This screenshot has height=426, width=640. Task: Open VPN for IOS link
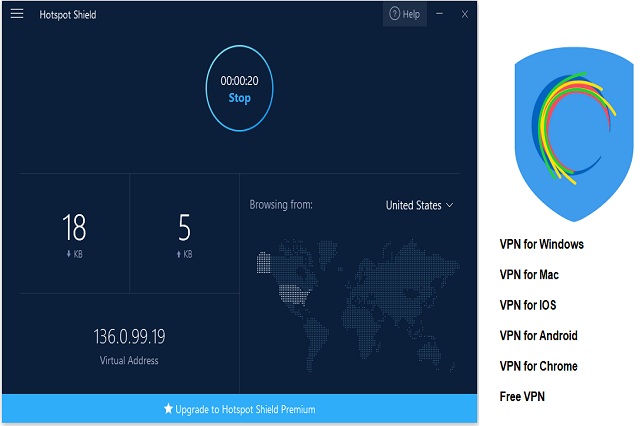(x=528, y=305)
